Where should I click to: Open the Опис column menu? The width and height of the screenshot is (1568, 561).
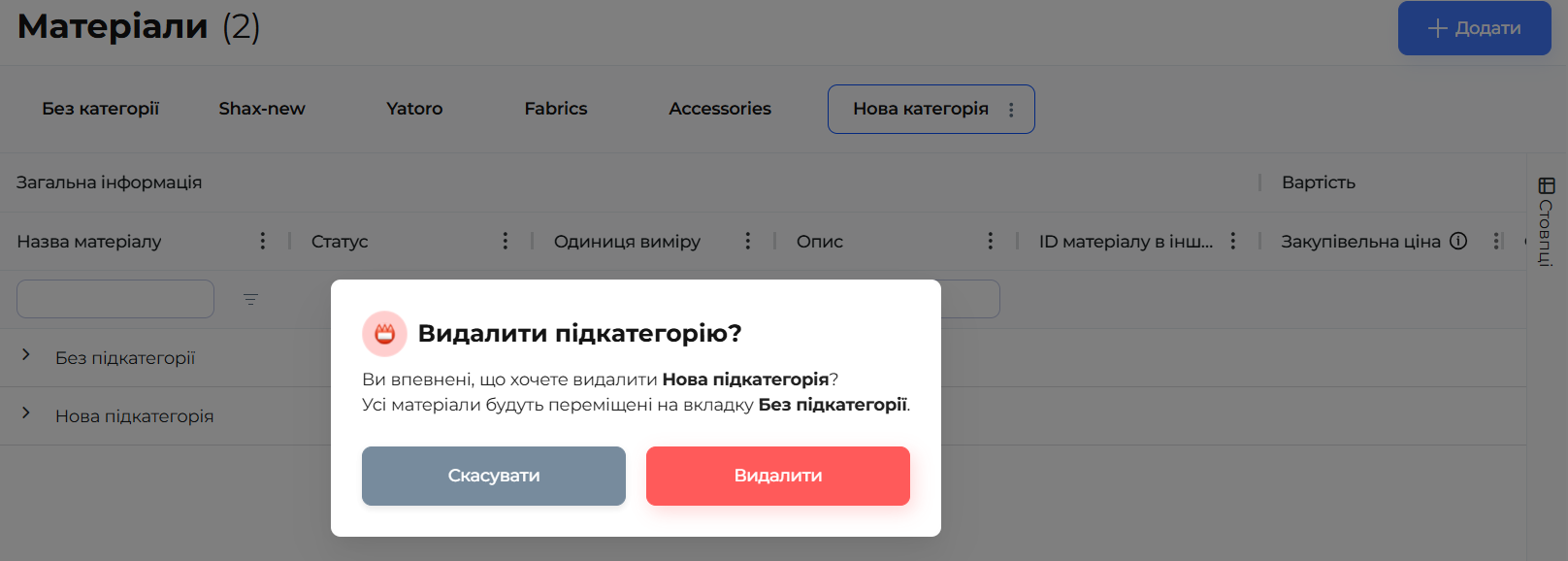tap(990, 241)
